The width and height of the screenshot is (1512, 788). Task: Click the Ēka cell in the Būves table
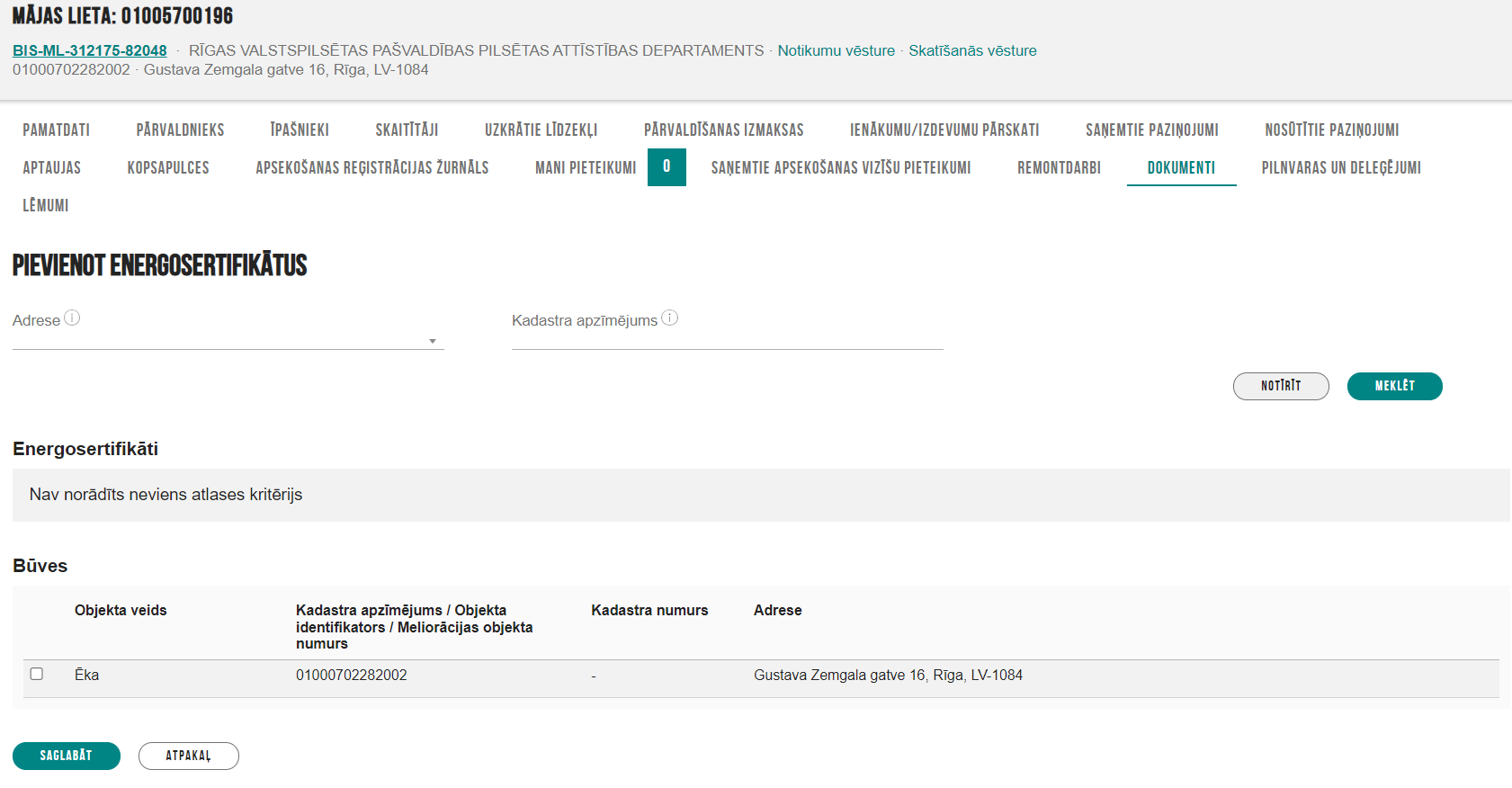pos(87,675)
